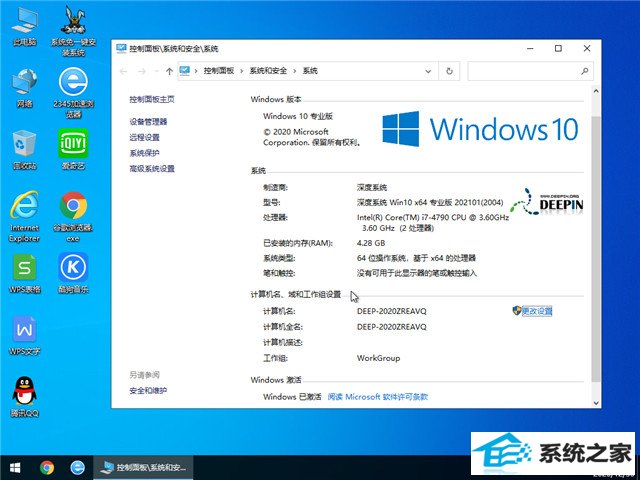Image resolution: width=640 pixels, height=480 pixels.
Task: Click the scrollbar up arrow
Action: click(596, 91)
